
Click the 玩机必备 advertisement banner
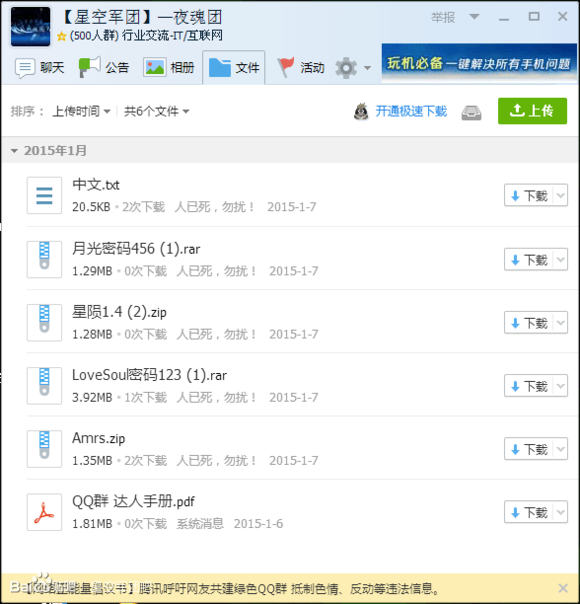click(x=479, y=63)
